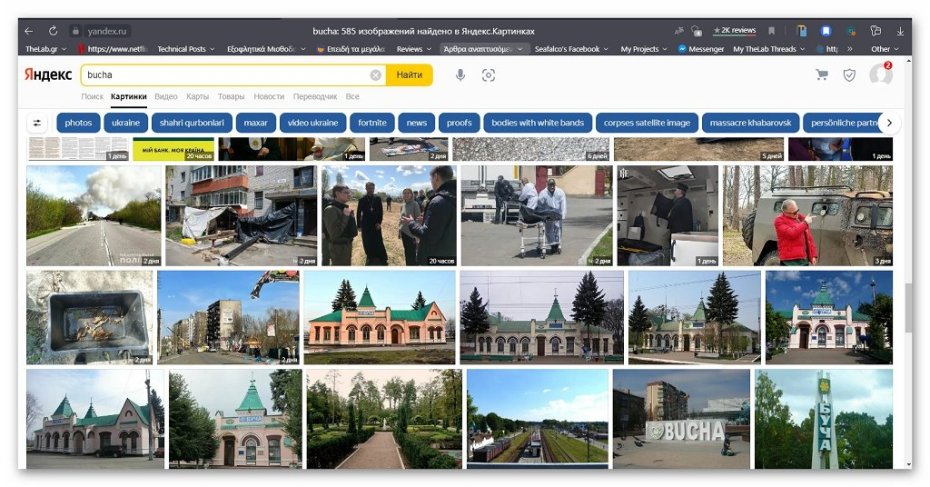Bookmark this page with the bookmark icon
This screenshot has width=930, height=487.
coord(772,31)
